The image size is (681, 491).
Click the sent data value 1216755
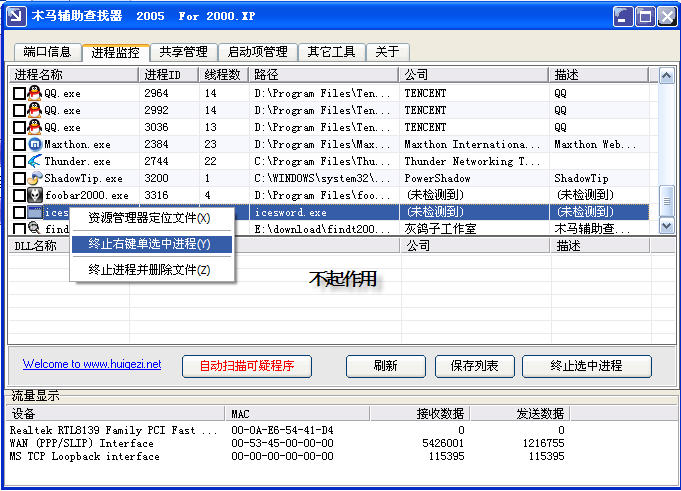click(543, 443)
